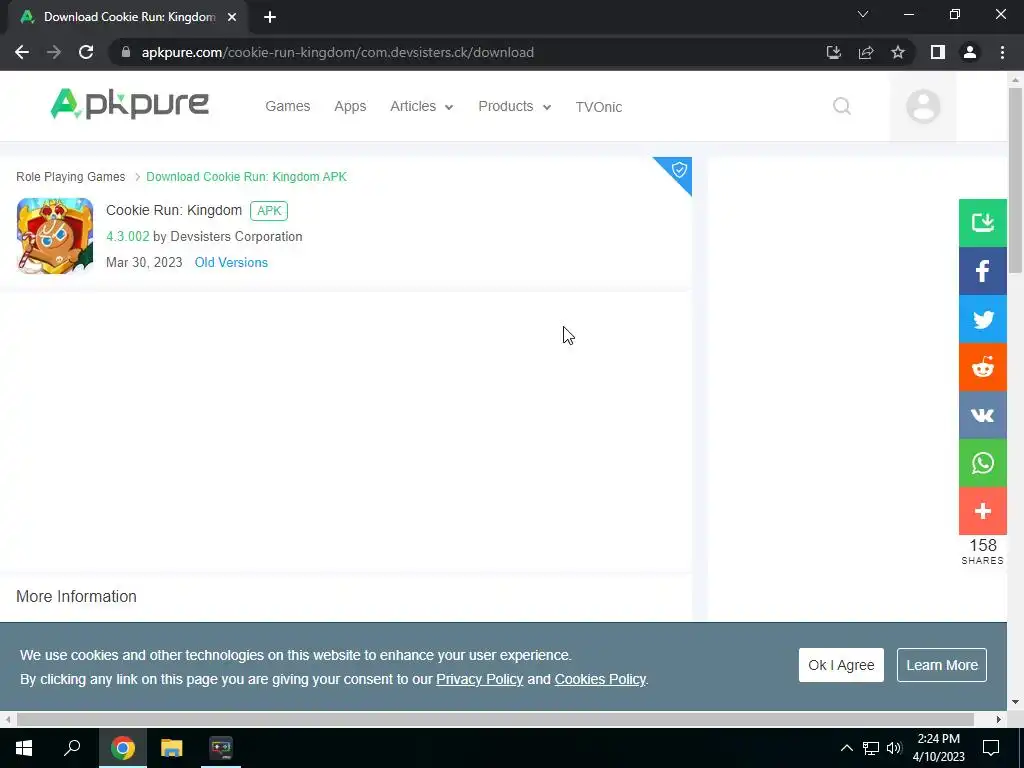Open Windows taskbar search
The width and height of the screenshot is (1024, 768).
coord(72,748)
